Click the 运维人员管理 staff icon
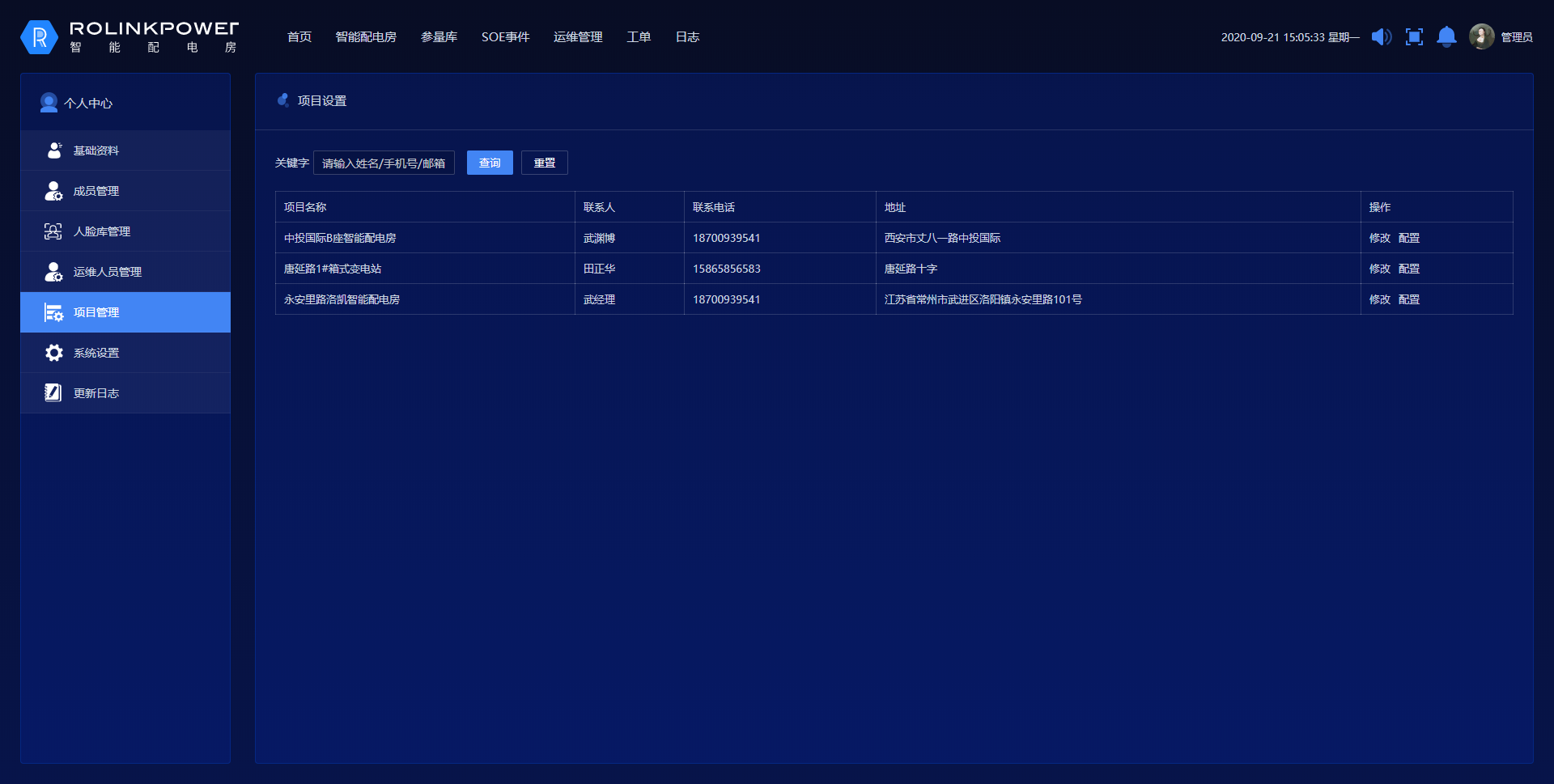This screenshot has width=1554, height=784. pyautogui.click(x=53, y=272)
